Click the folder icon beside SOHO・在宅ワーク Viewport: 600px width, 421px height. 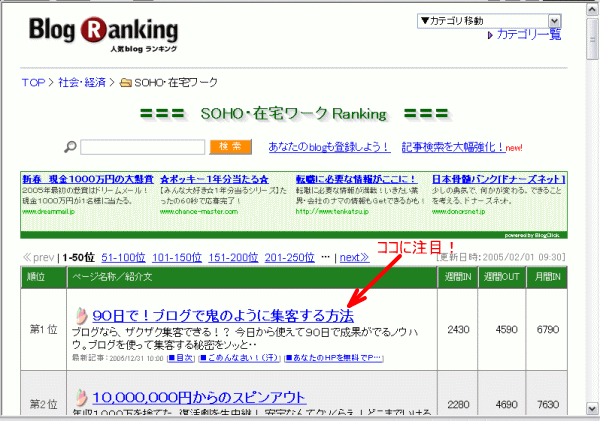tap(126, 82)
